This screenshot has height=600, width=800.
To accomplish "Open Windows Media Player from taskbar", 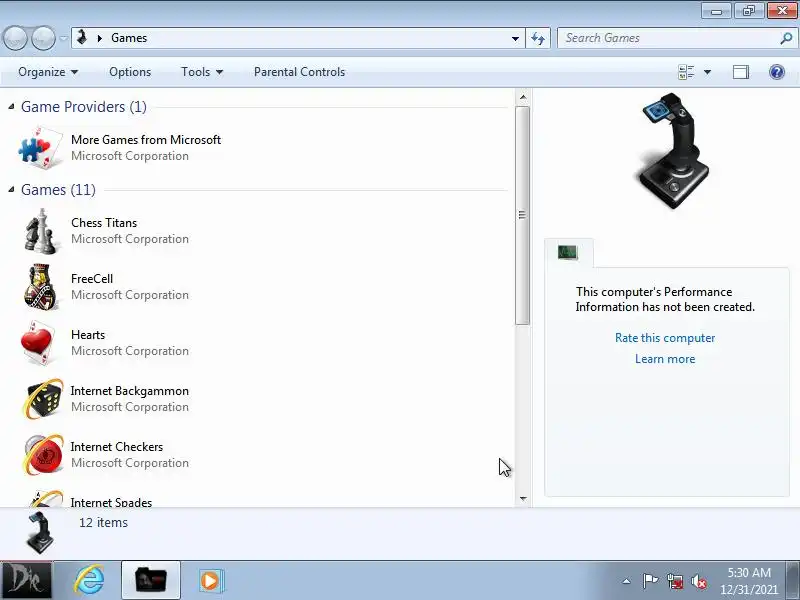I will click(210, 581).
